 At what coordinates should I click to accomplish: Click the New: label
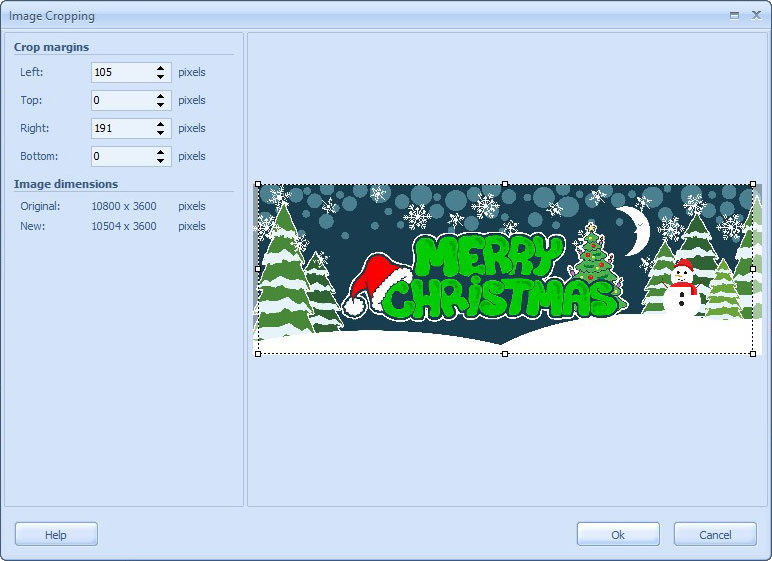click(x=32, y=226)
